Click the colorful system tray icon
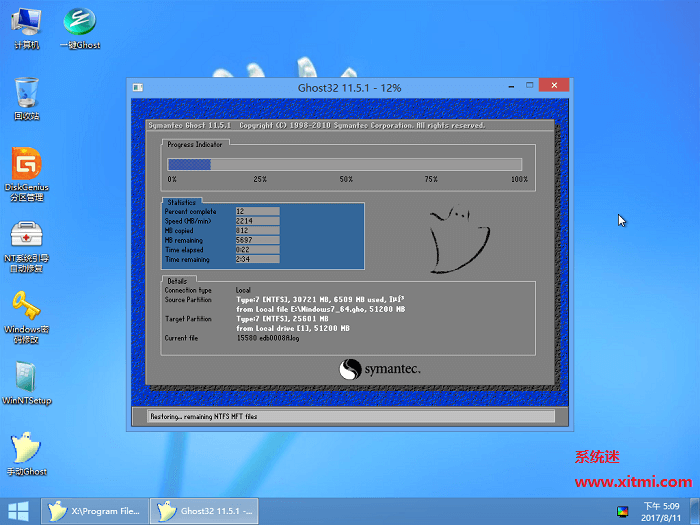The image size is (700, 525). 622,512
